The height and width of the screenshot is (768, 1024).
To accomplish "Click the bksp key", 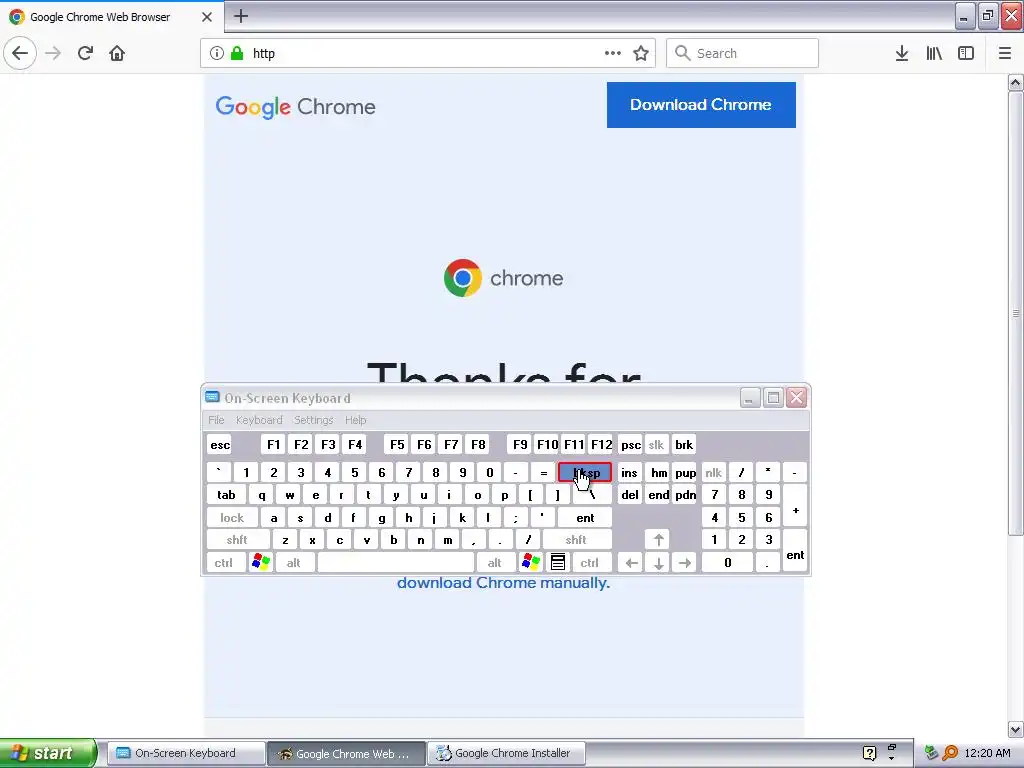I will coord(585,472).
